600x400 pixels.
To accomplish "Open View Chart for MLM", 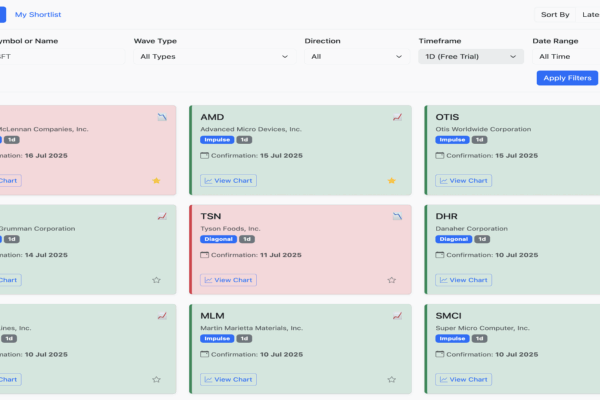I will pos(228,380).
